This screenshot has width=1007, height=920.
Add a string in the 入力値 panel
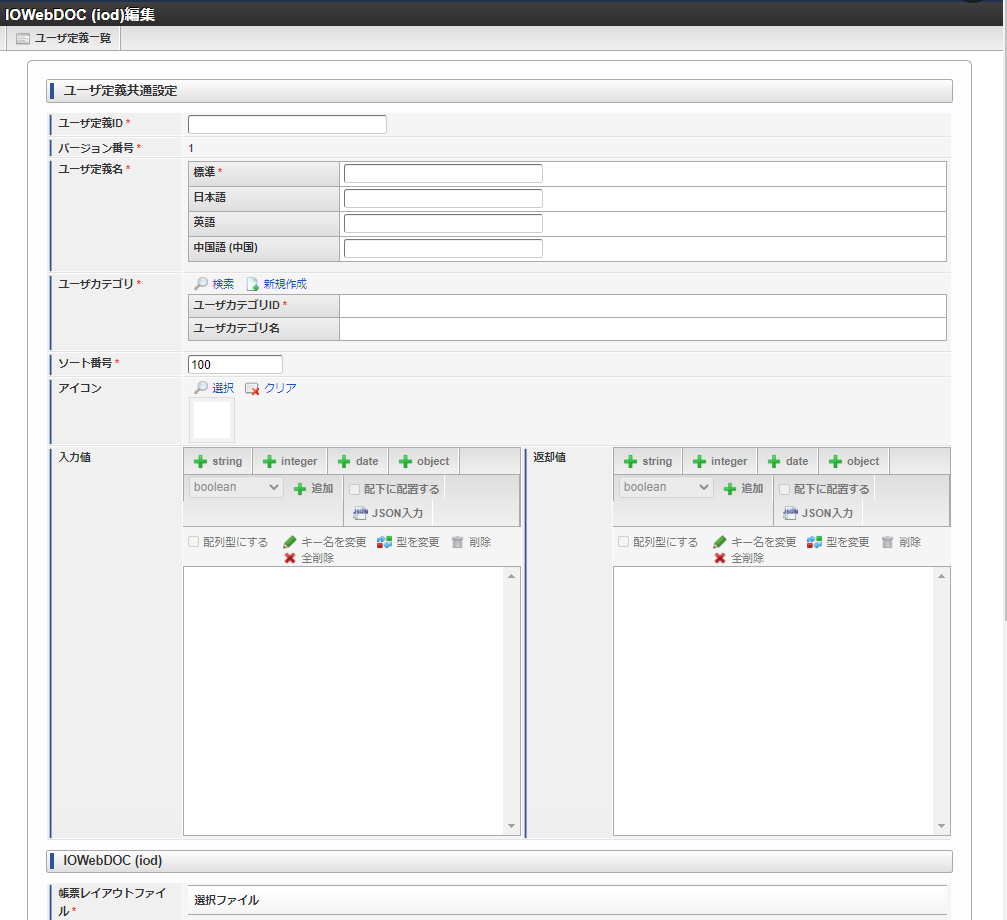click(218, 461)
